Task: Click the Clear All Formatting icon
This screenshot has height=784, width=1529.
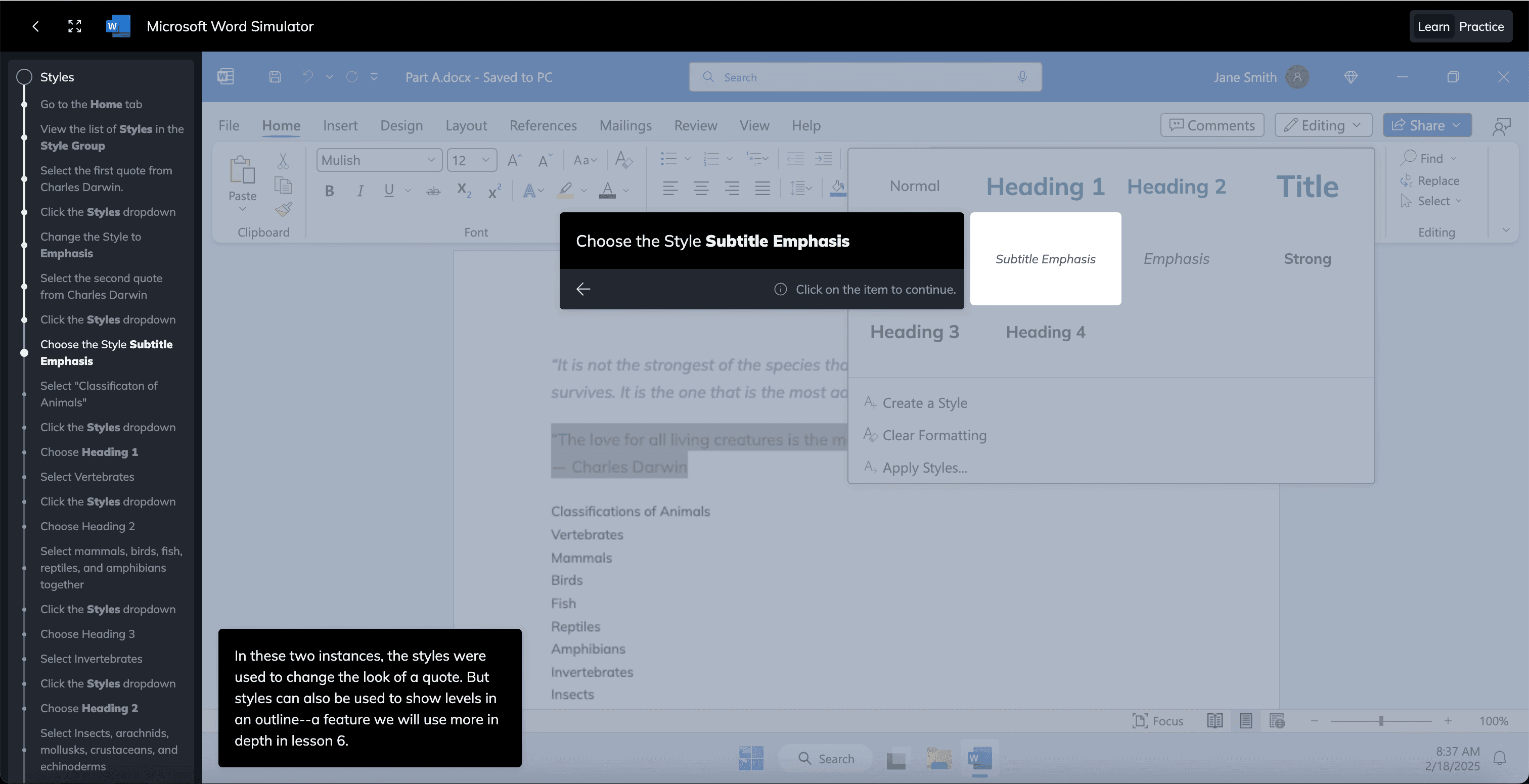Action: [x=623, y=159]
